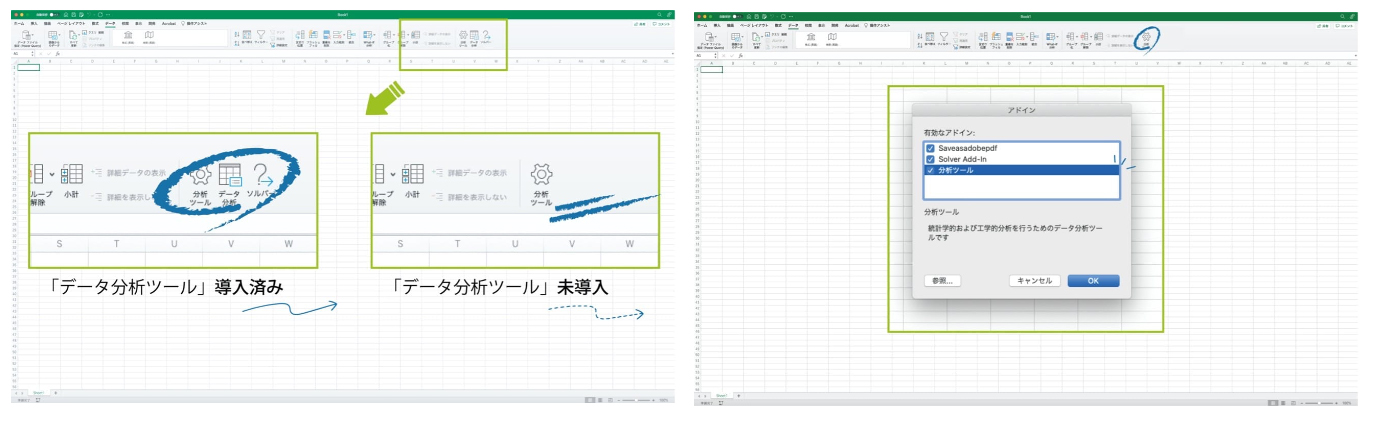The image size is (1379, 424).
Task: Click データファイル取得 (Power Query) icon in left ribbon
Action: 26,35
